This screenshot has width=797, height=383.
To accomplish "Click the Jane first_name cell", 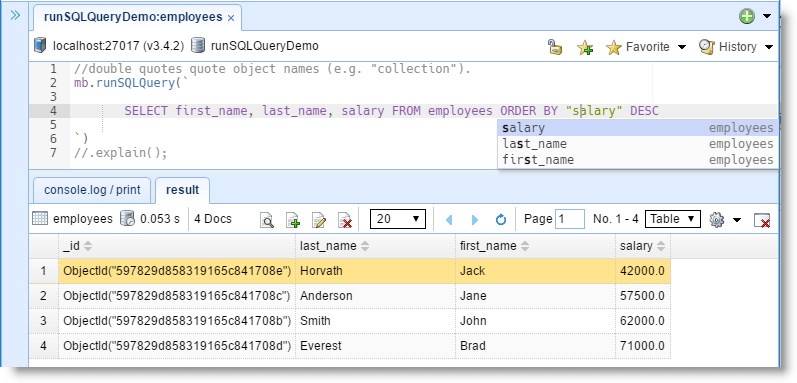I will pos(536,296).
